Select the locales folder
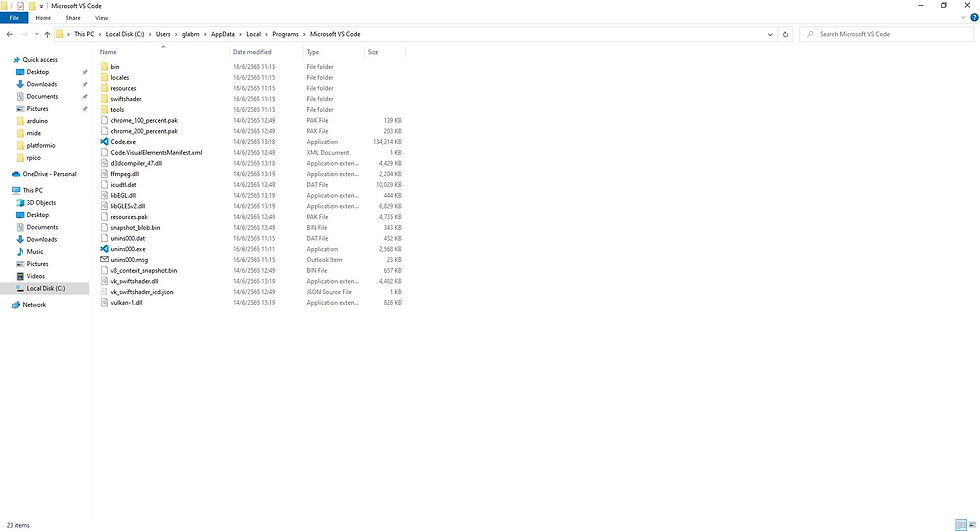Image resolution: width=980 pixels, height=531 pixels. pyautogui.click(x=119, y=77)
